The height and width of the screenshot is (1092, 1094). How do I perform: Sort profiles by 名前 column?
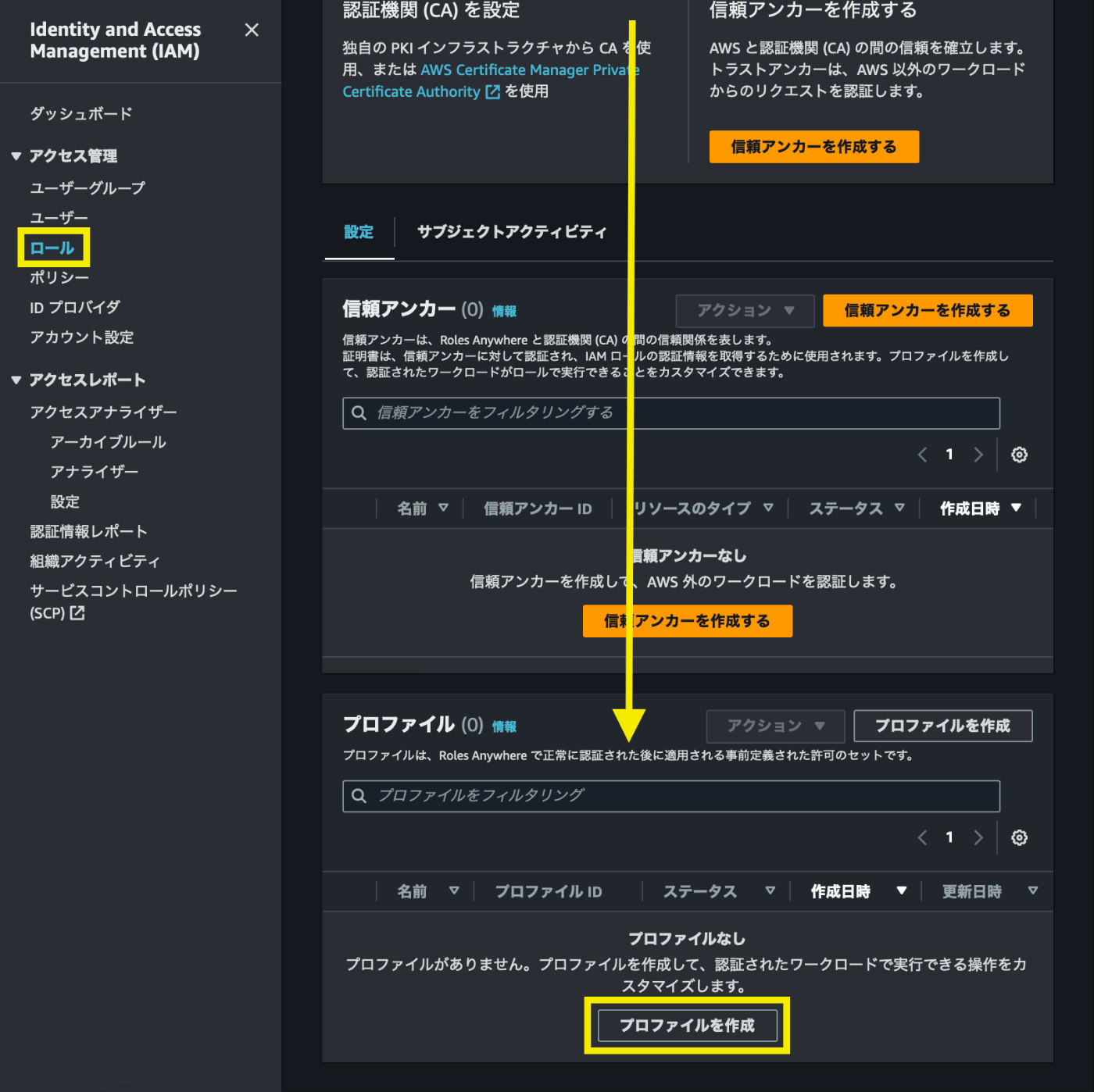427,891
